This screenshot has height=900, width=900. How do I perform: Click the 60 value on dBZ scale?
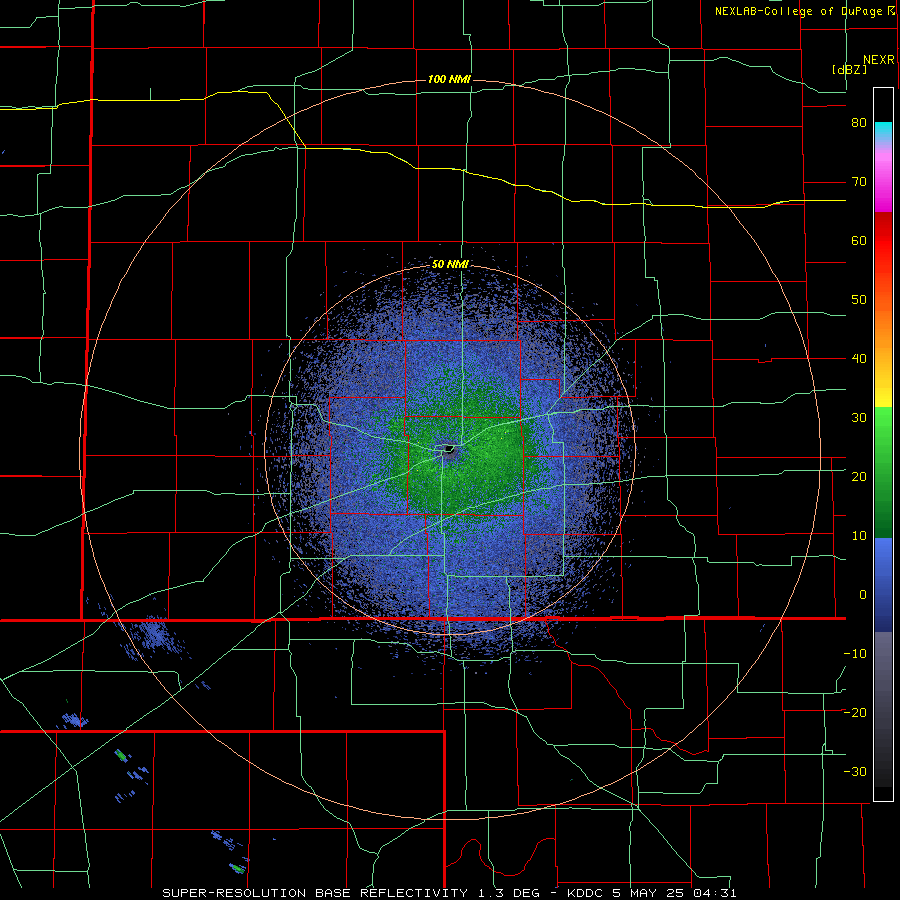tap(859, 241)
